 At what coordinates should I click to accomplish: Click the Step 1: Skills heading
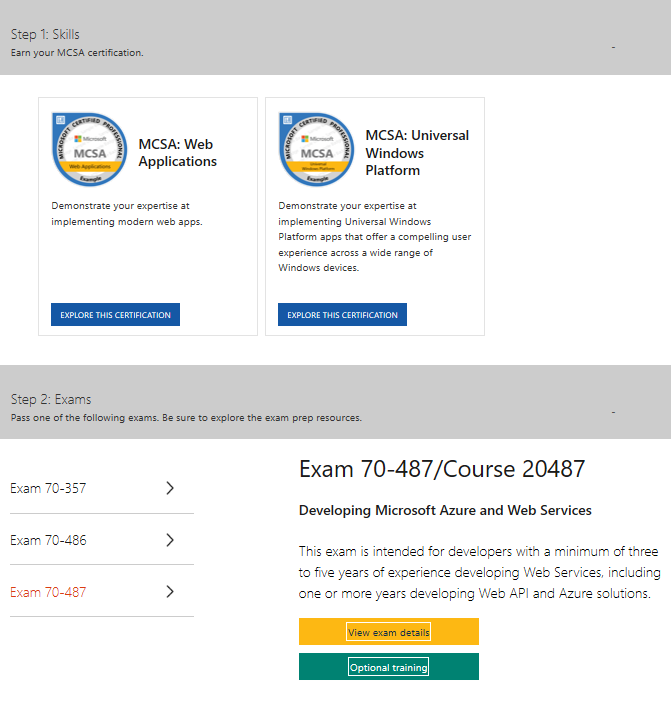pyautogui.click(x=45, y=34)
